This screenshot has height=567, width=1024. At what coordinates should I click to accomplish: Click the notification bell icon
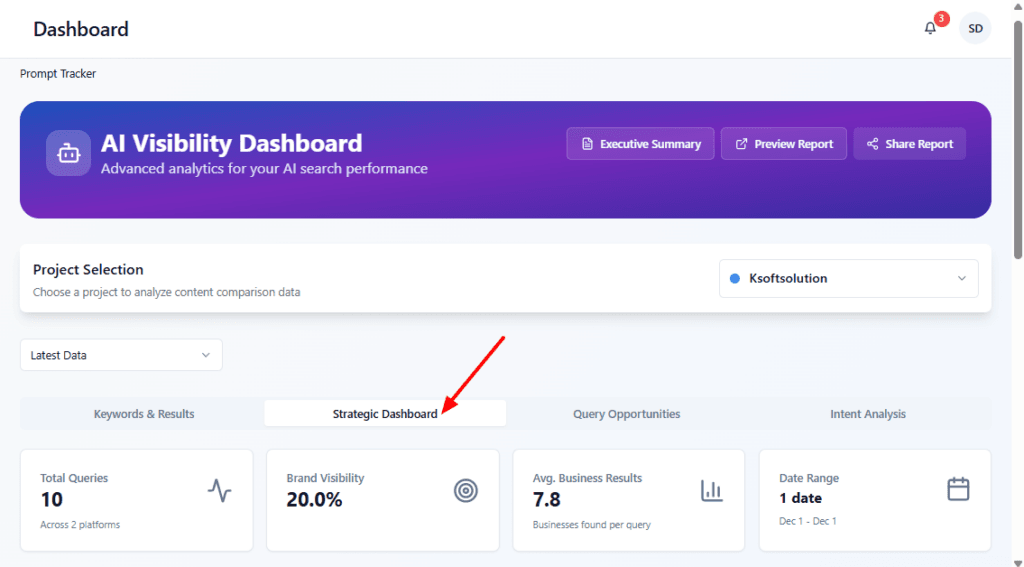coord(930,29)
